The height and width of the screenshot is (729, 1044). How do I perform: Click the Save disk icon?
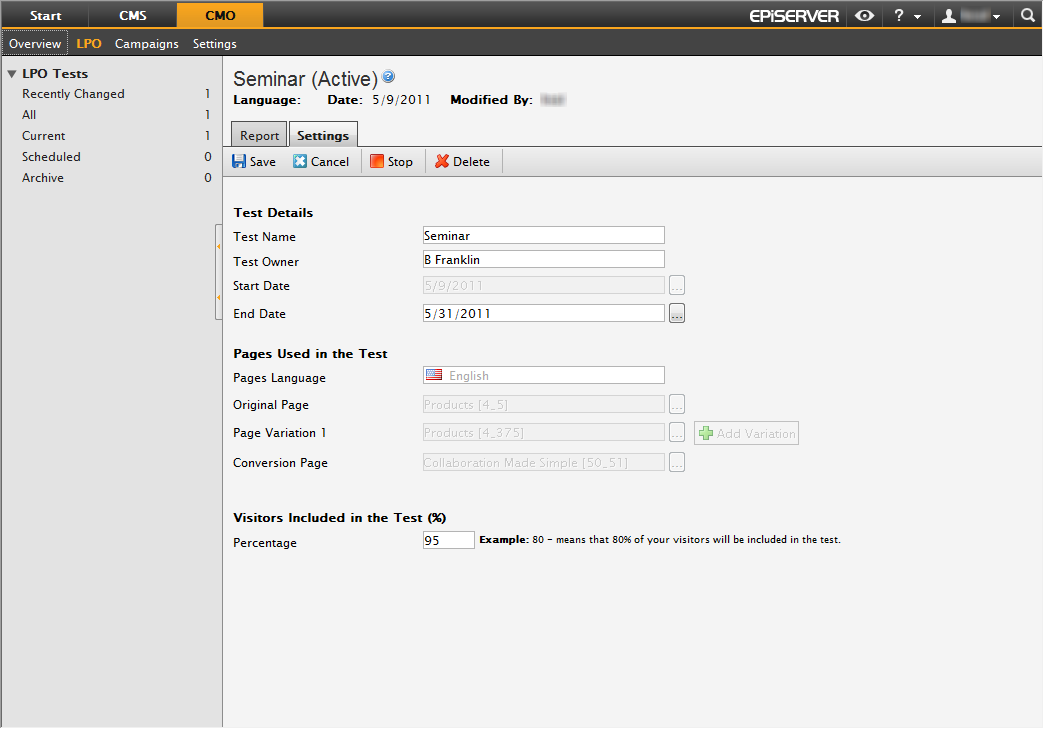pos(239,161)
